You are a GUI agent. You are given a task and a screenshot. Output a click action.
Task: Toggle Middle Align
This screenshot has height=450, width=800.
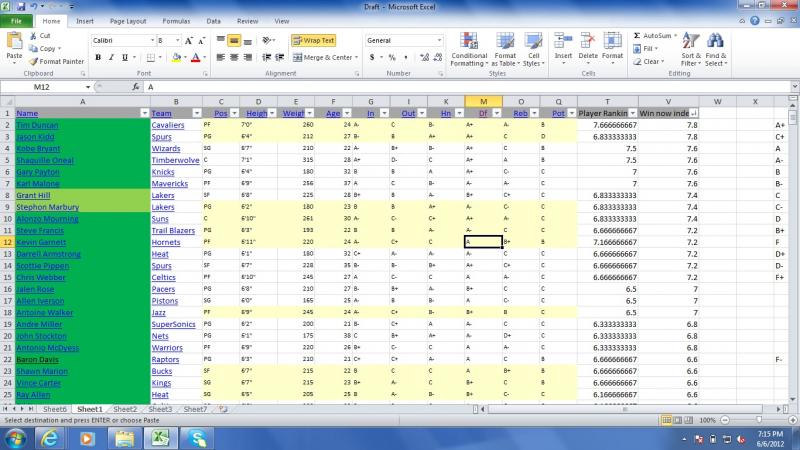tap(234, 40)
